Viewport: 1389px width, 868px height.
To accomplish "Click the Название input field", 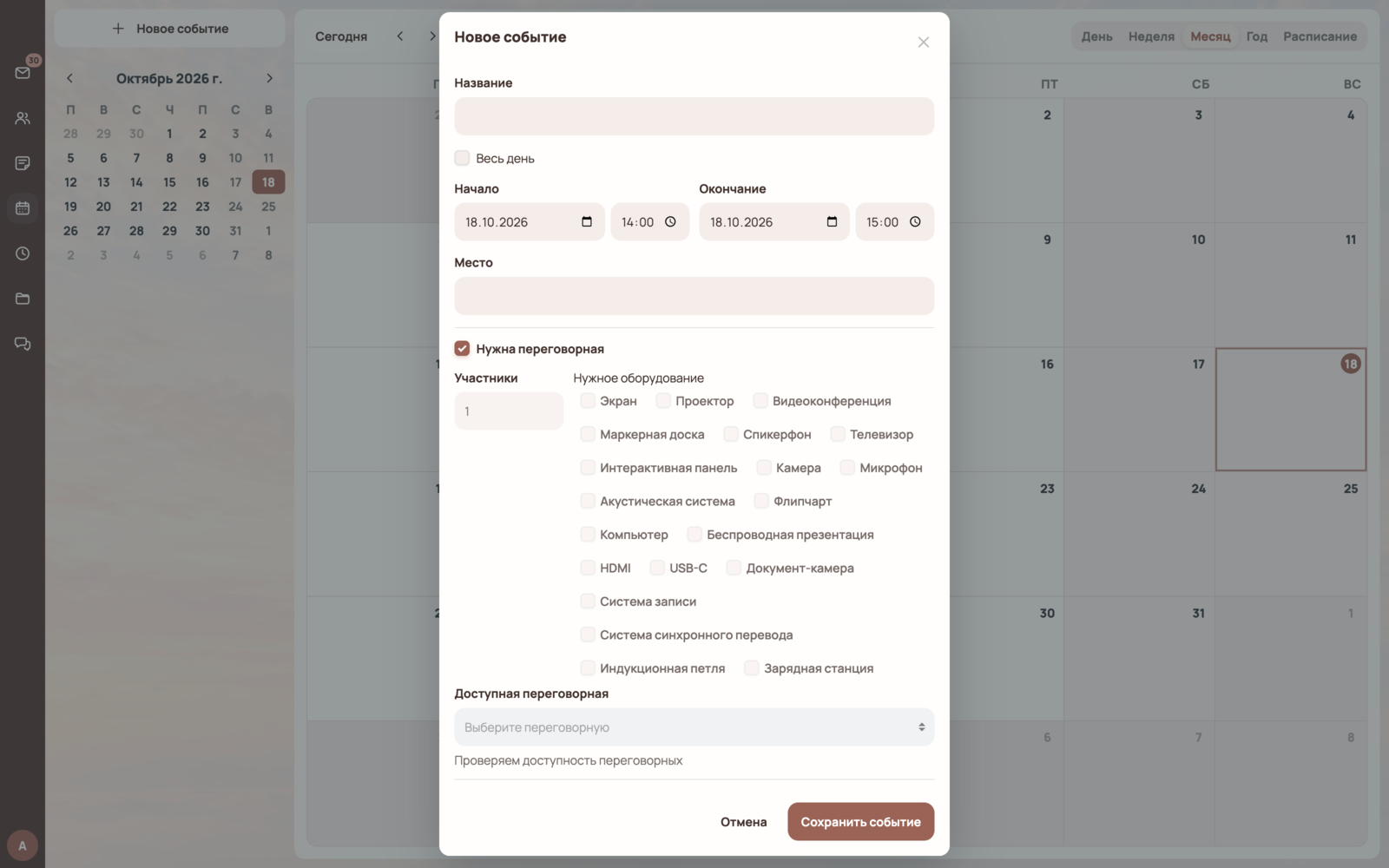I will (x=694, y=116).
